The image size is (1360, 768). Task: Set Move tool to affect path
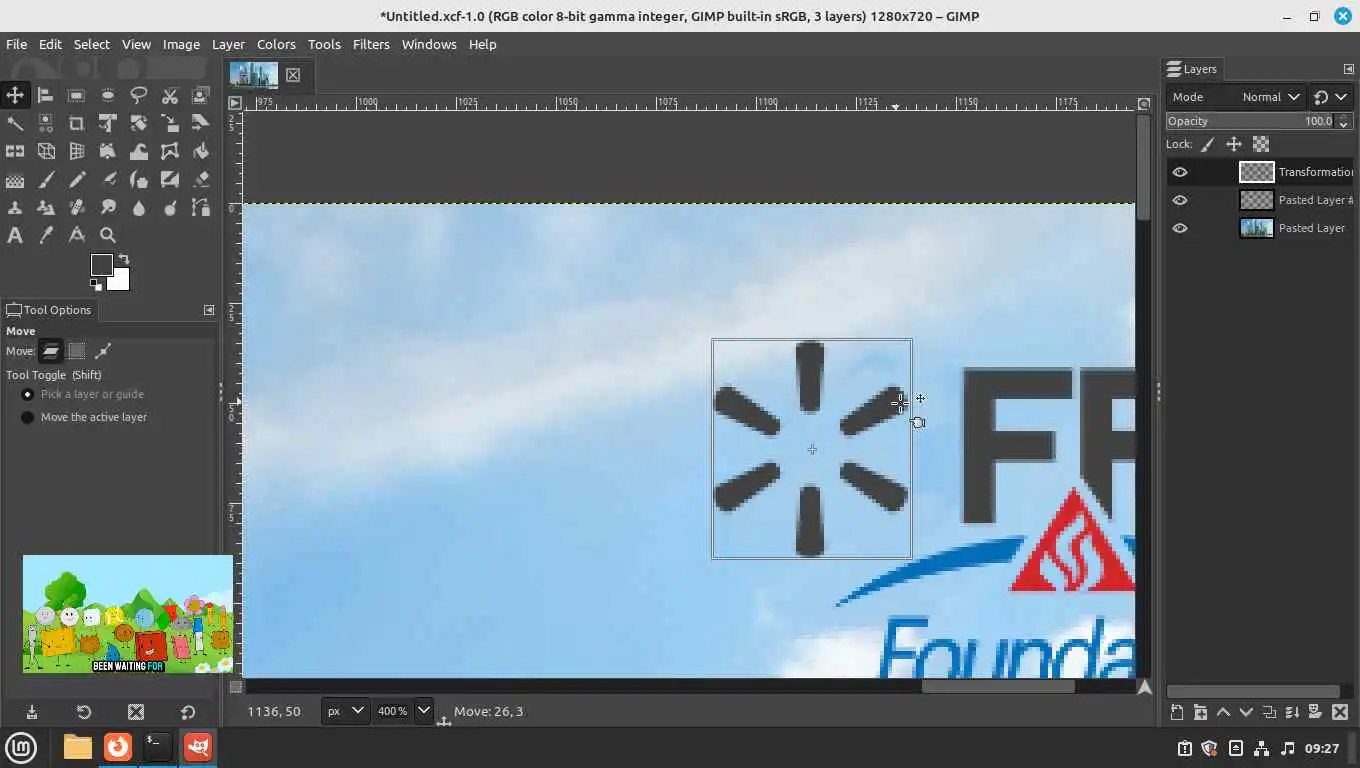click(102, 350)
